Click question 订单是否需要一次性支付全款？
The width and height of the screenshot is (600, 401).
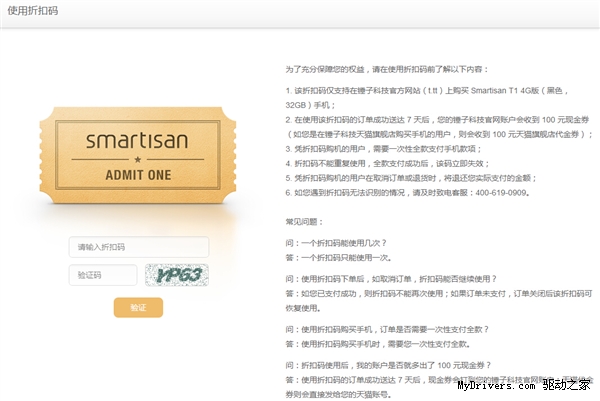pyautogui.click(x=387, y=329)
